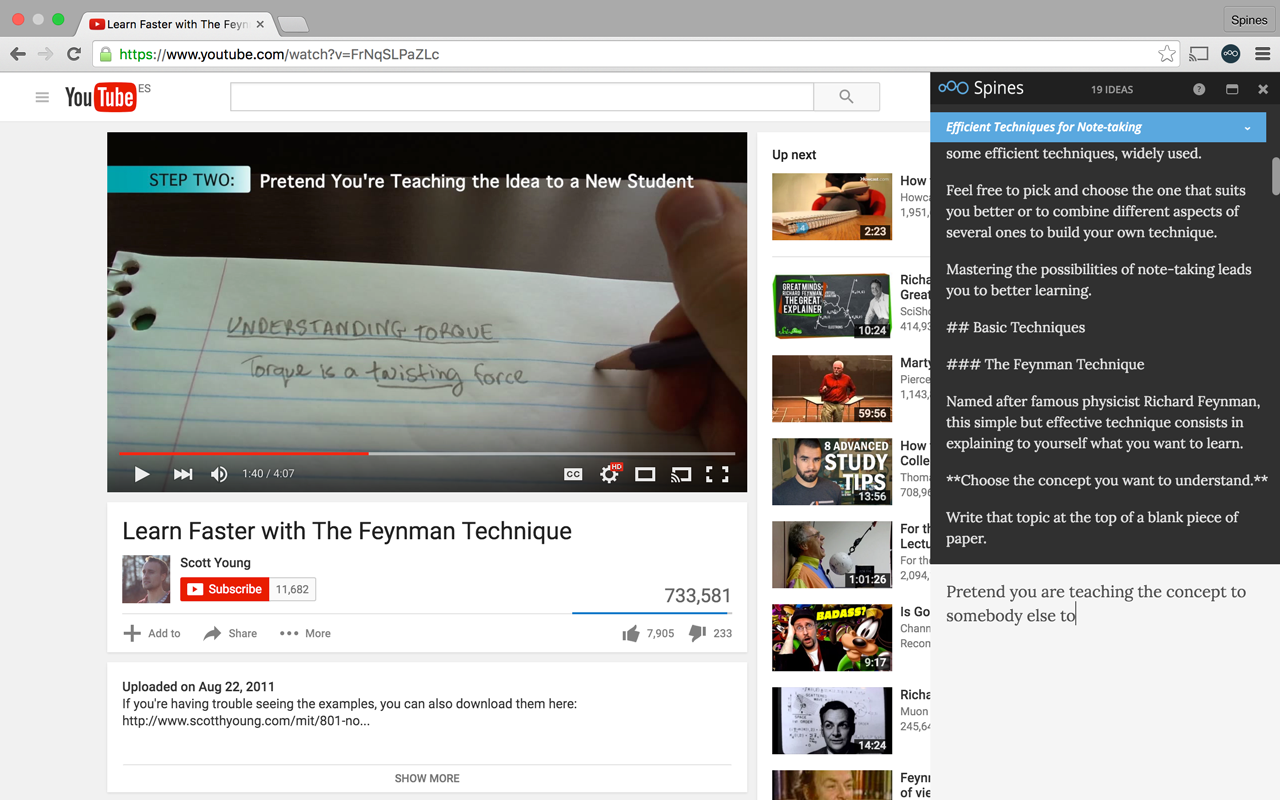Select the Learn Faster browser tab
The width and height of the screenshot is (1280, 800).
pos(176,23)
